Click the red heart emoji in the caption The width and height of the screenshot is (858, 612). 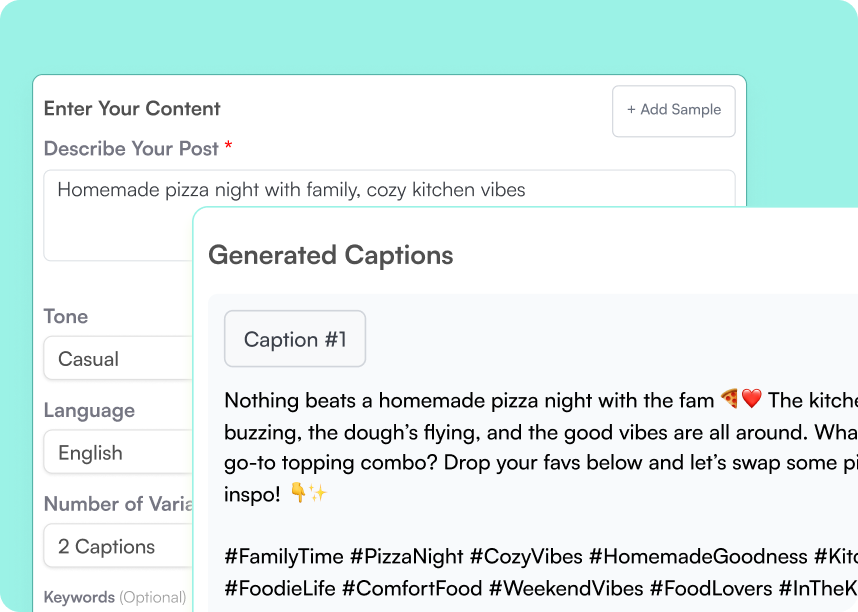[x=751, y=399]
